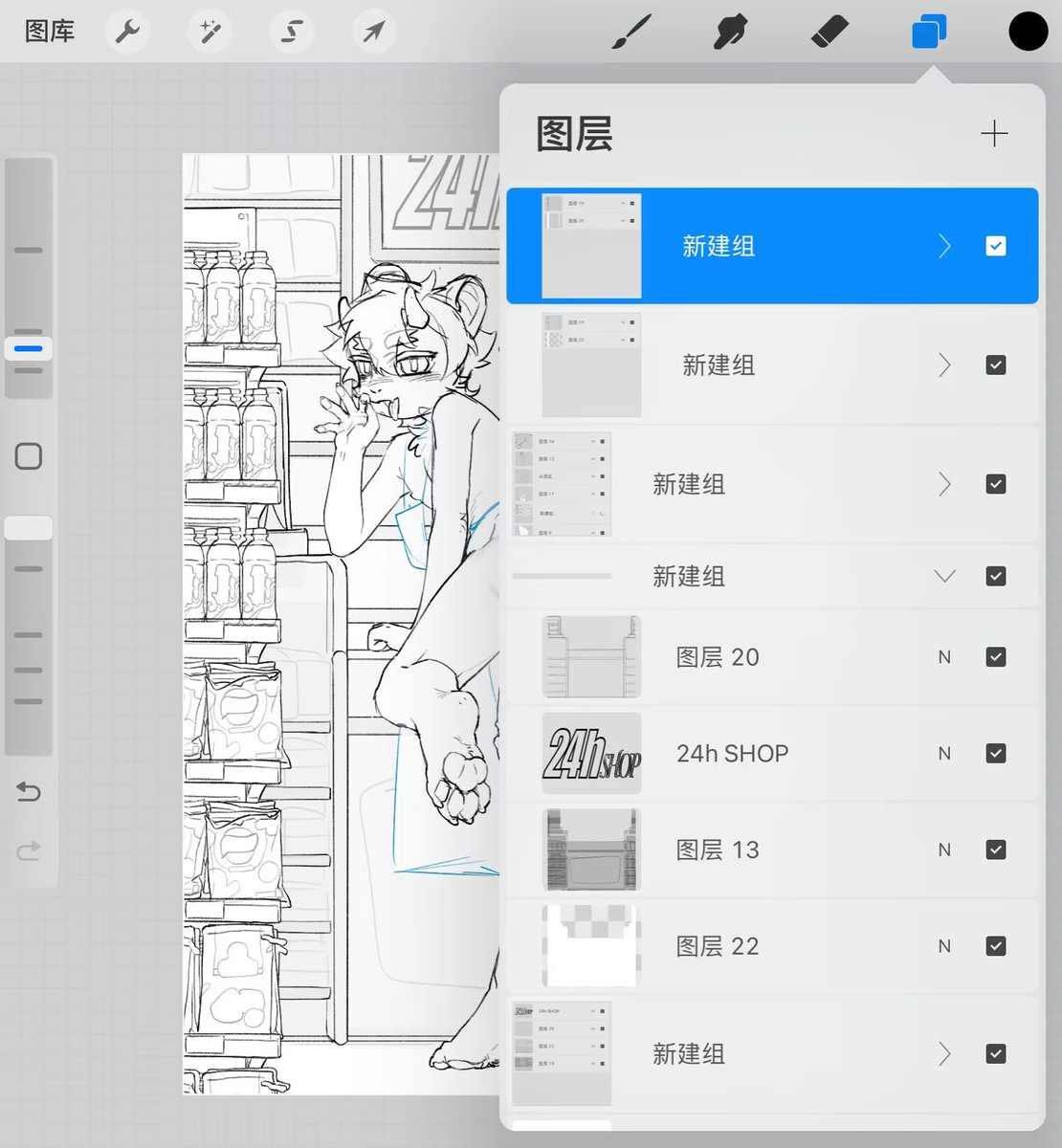Screen dimensions: 1062x1148
Task: Hide layer 图层 13
Action: click(x=996, y=850)
